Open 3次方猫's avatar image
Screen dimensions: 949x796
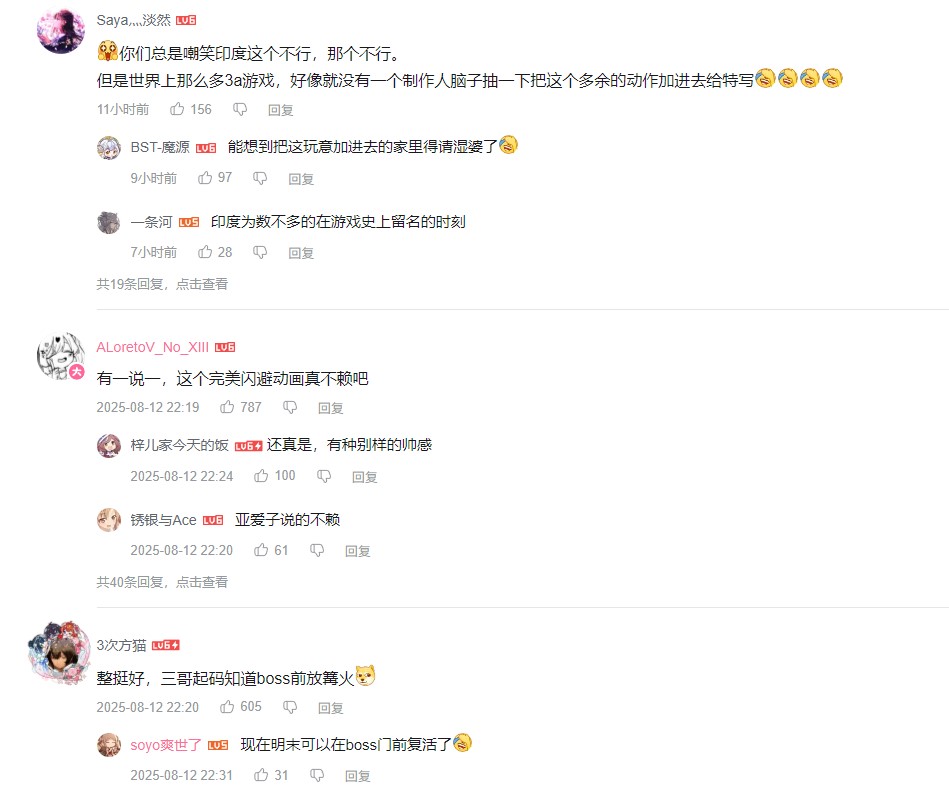click(x=59, y=653)
